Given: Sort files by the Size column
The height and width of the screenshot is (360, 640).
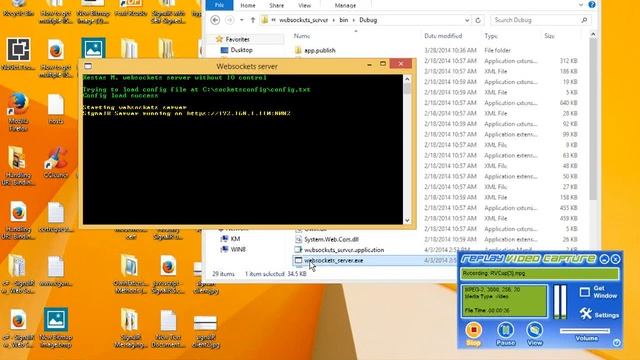Looking at the screenshot, I should (x=549, y=36).
